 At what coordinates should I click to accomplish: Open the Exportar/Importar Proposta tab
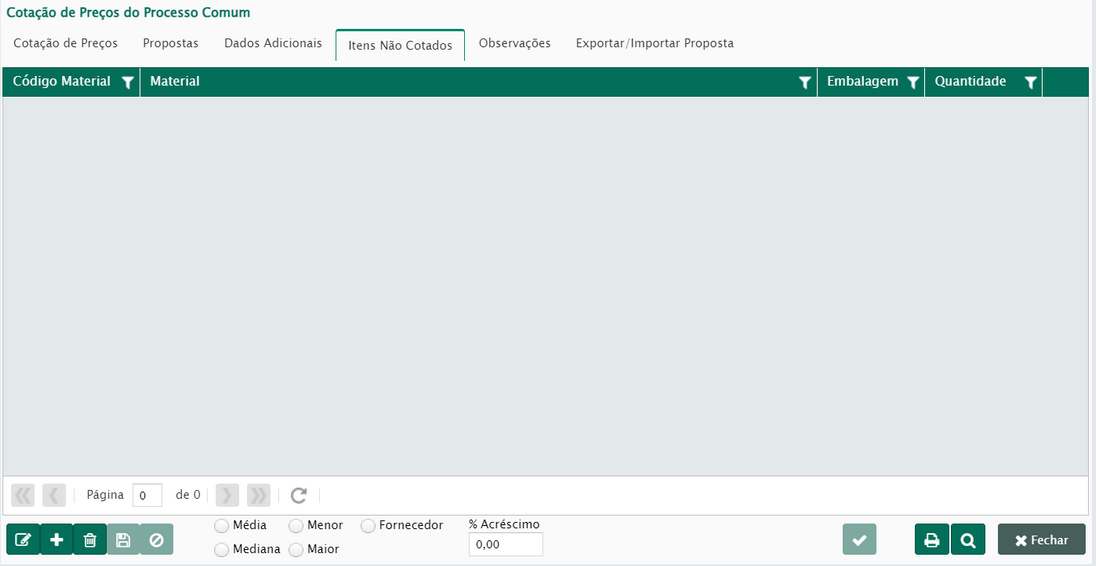point(654,44)
